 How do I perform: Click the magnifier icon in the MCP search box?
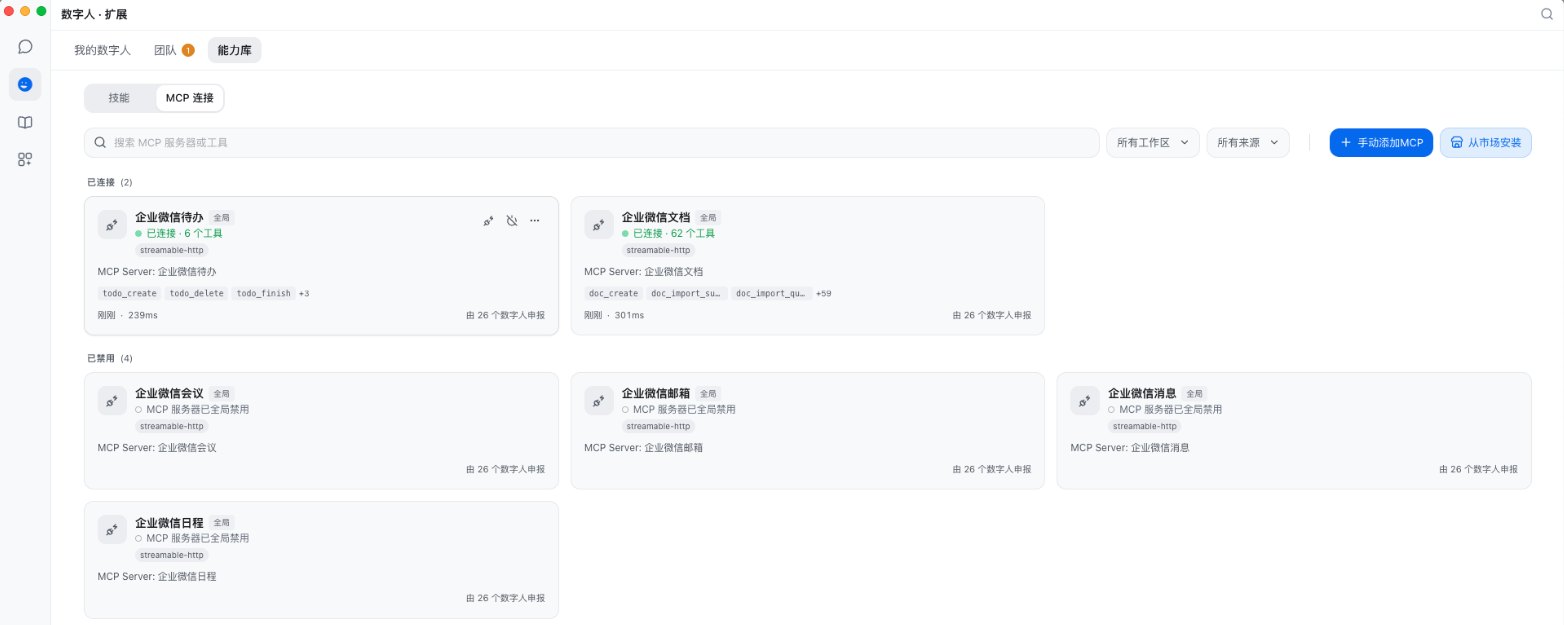[100, 143]
